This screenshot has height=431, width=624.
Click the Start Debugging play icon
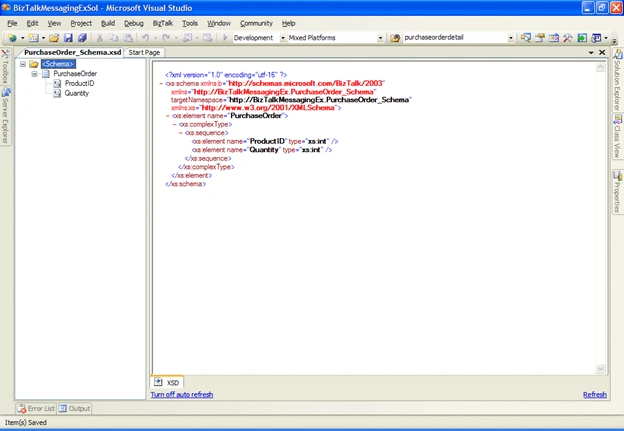click(225, 38)
